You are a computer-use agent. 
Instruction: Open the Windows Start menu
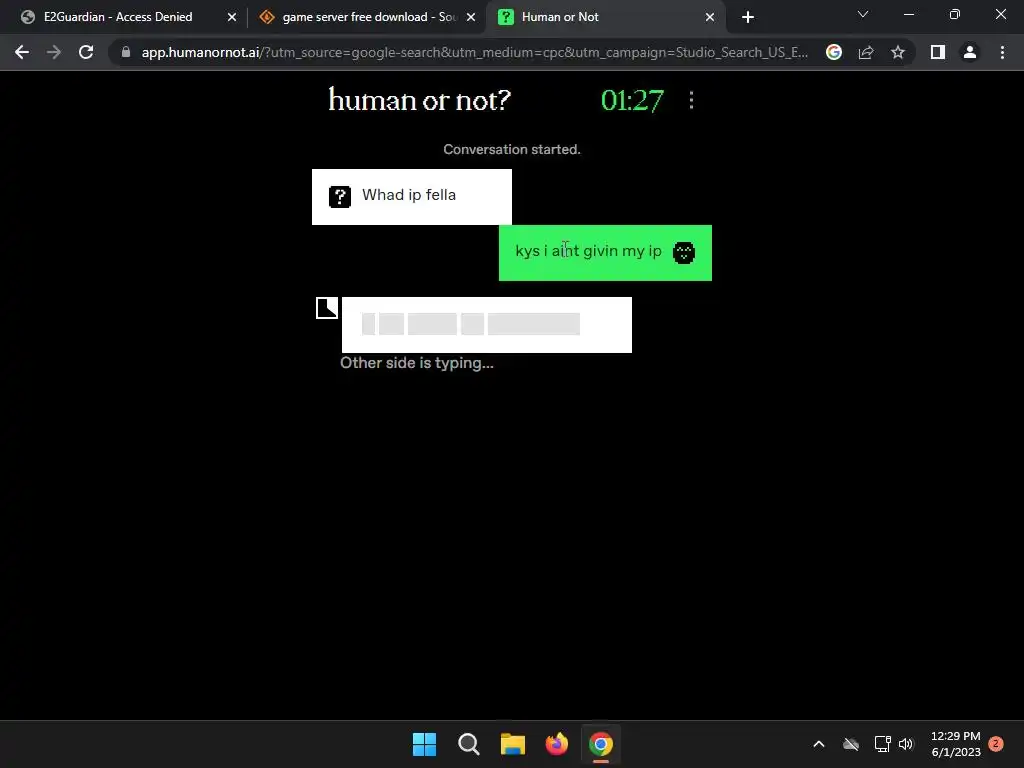click(x=424, y=744)
